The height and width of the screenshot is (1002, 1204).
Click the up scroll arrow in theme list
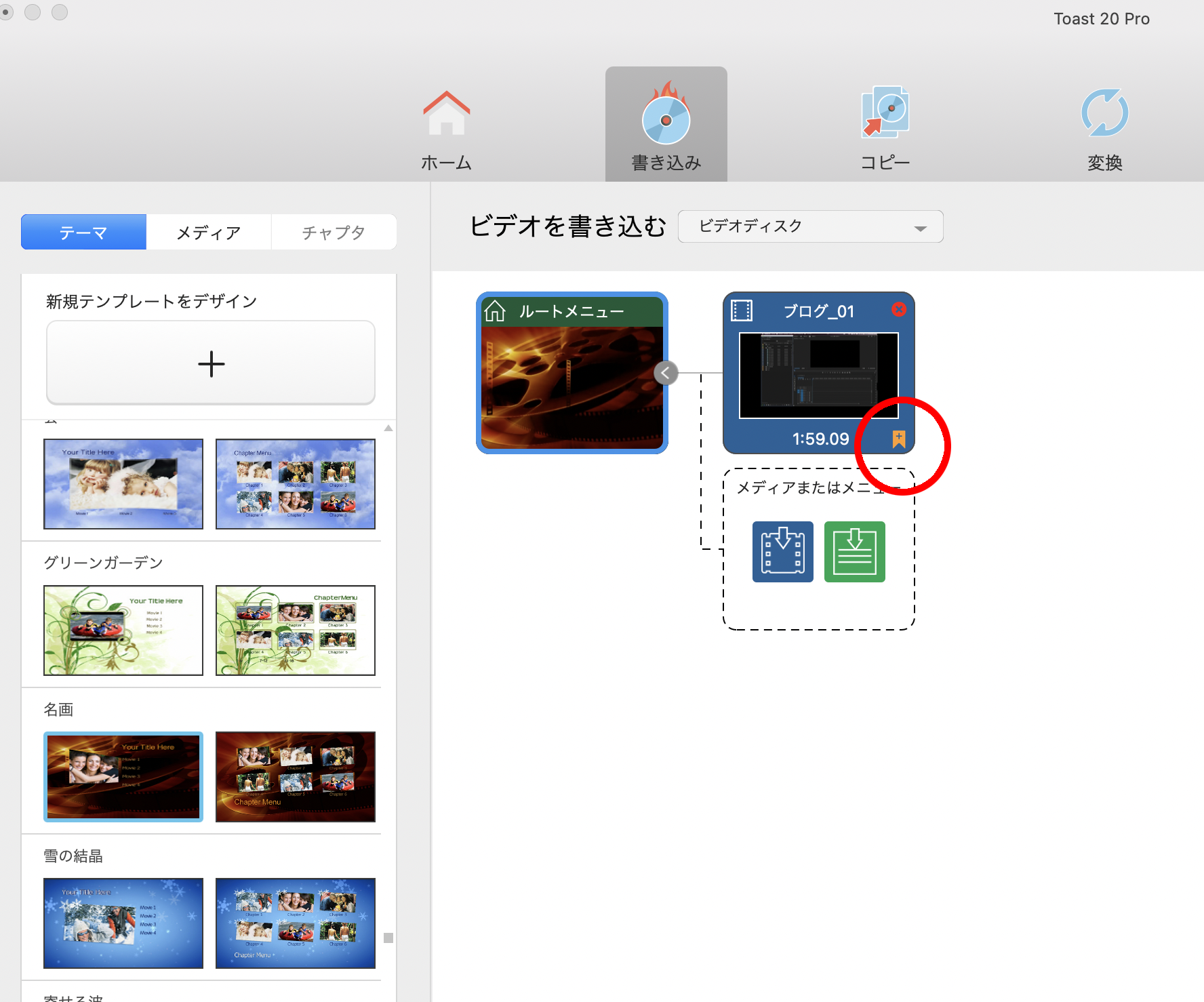click(387, 427)
